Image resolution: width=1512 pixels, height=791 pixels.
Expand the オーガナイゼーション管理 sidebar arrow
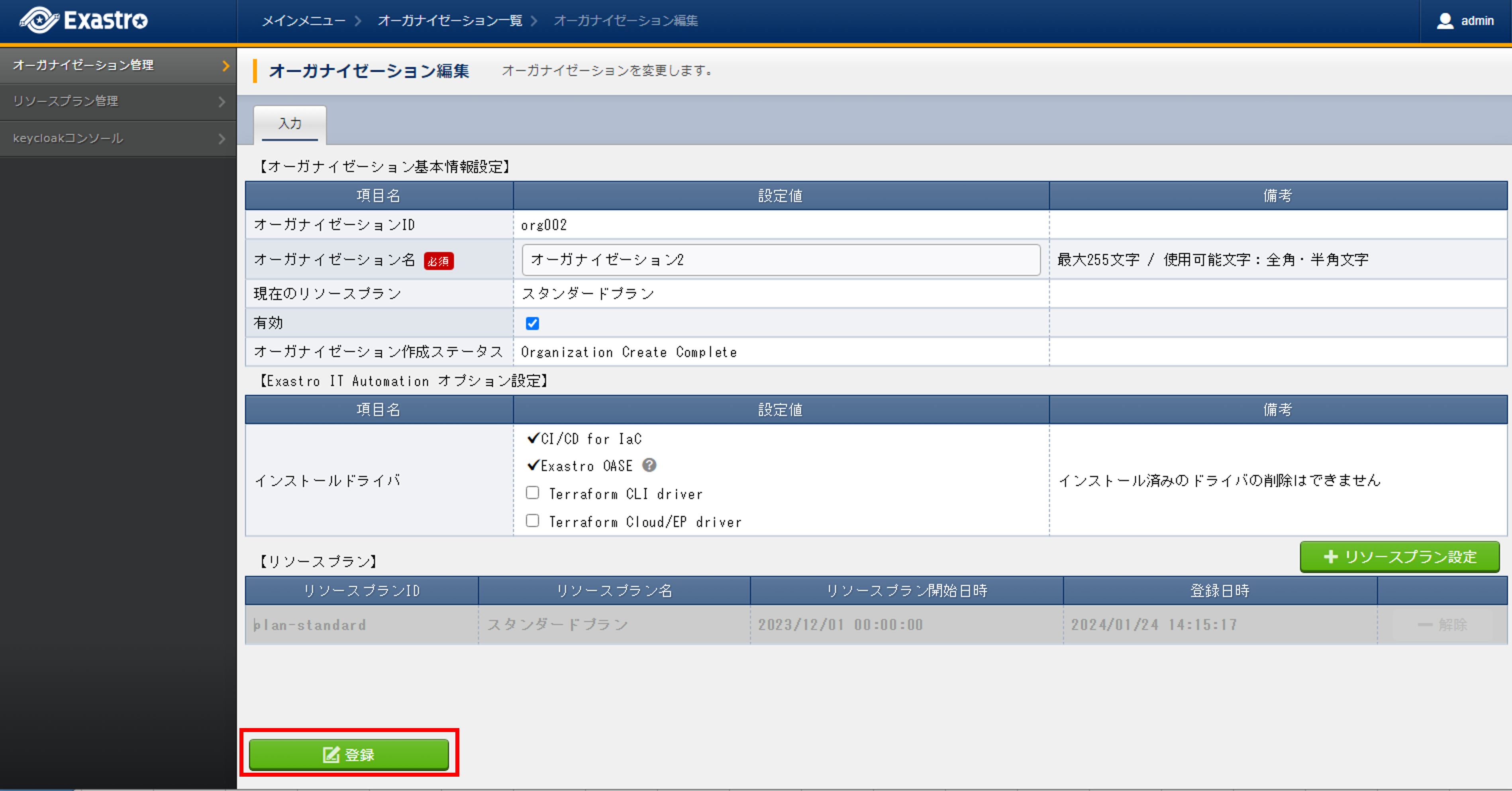226,66
